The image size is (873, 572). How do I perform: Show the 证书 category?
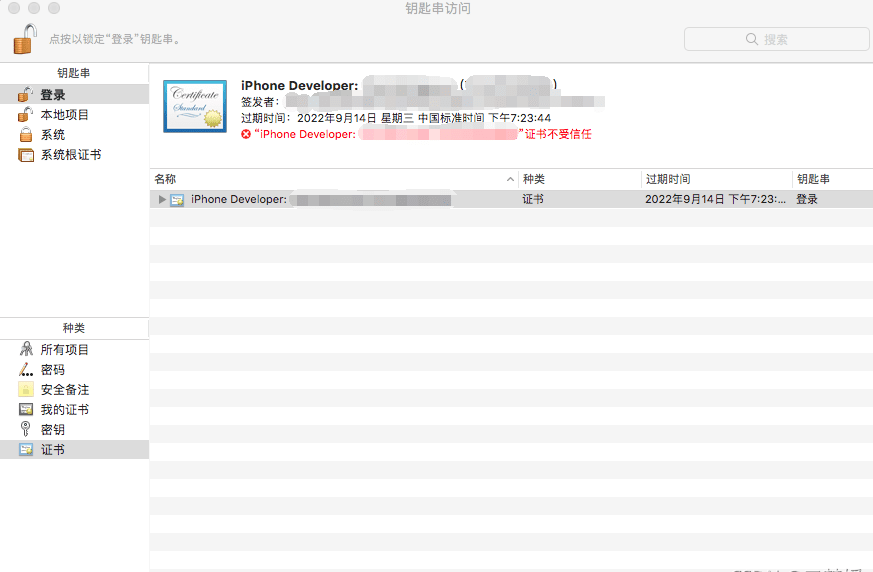(x=75, y=449)
